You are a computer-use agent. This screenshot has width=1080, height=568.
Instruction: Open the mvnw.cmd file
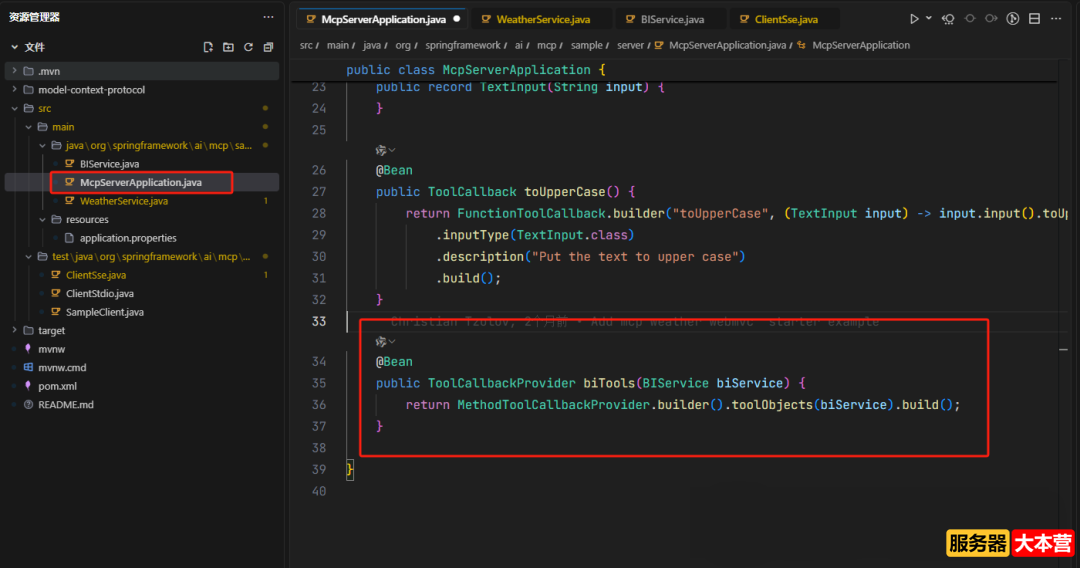coord(62,368)
